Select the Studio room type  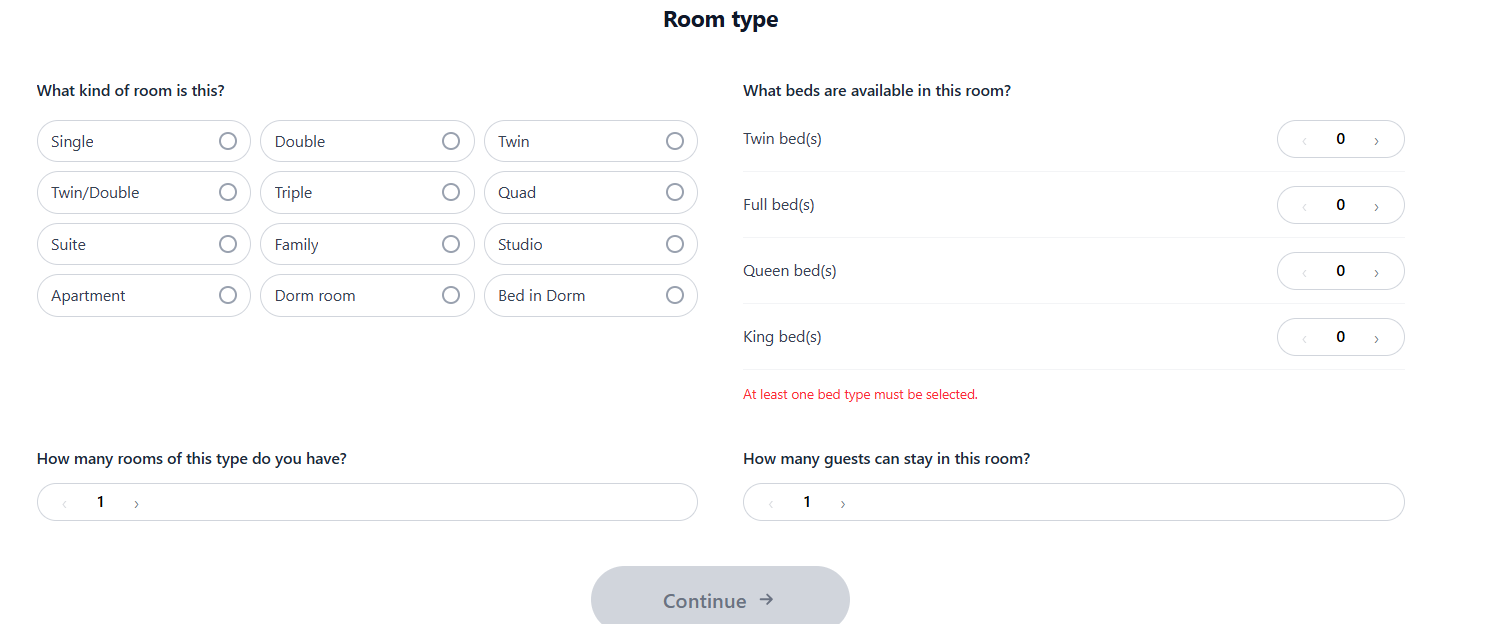tap(591, 244)
